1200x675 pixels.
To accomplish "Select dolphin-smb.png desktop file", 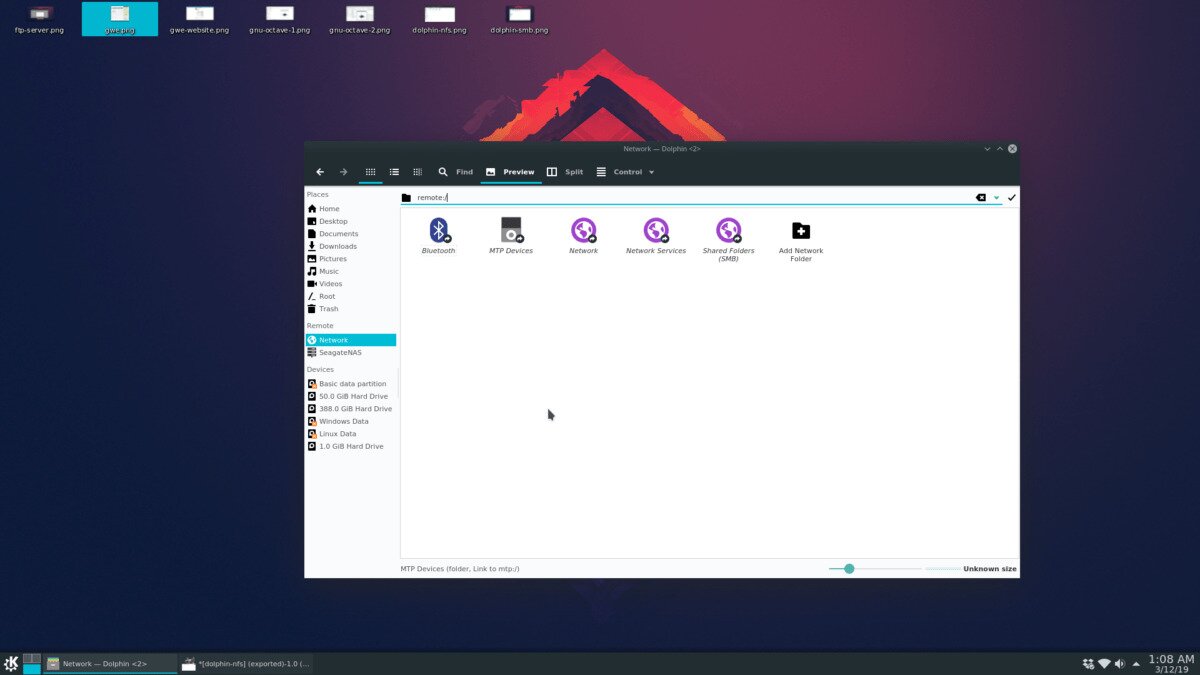I will coord(519,19).
